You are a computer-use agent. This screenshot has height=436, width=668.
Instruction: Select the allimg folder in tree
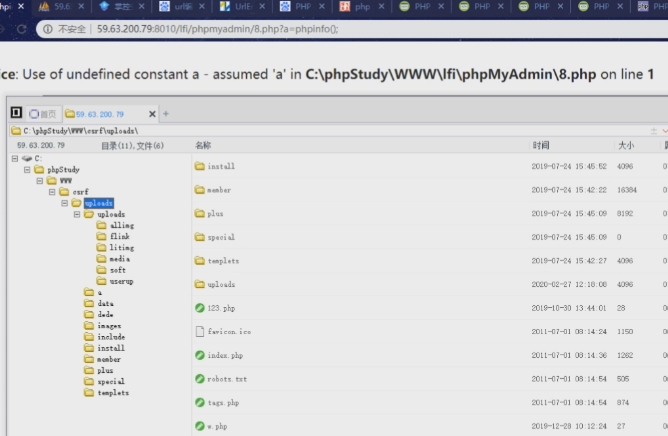(x=116, y=225)
